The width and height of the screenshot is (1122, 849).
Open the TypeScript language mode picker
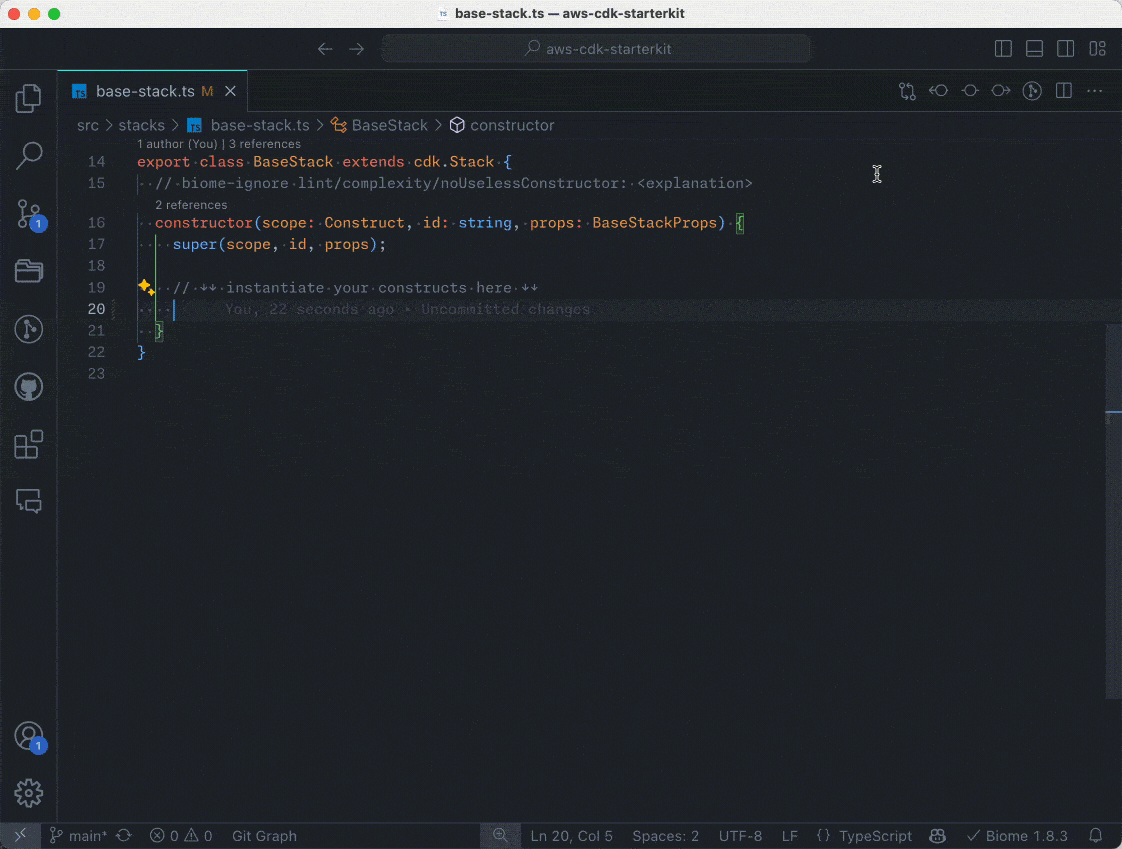tap(864, 836)
